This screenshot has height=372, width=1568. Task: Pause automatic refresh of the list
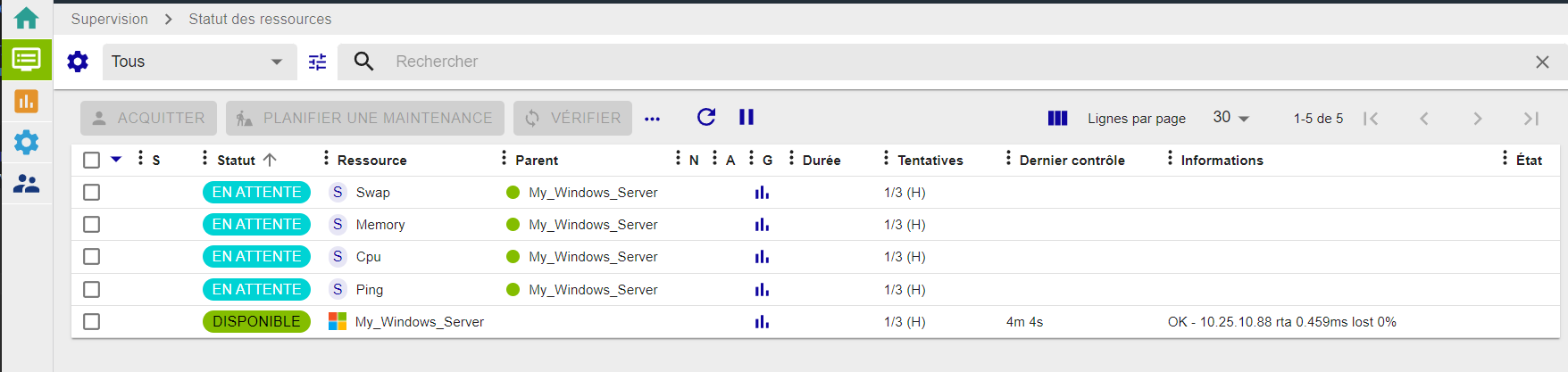746,117
